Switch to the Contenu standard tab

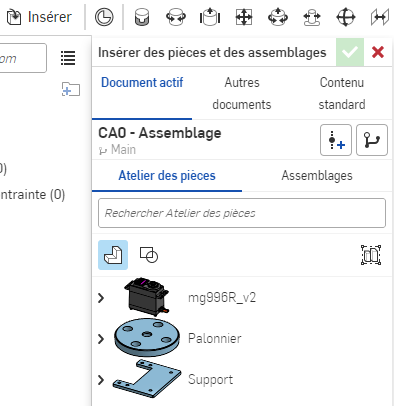coord(342,93)
